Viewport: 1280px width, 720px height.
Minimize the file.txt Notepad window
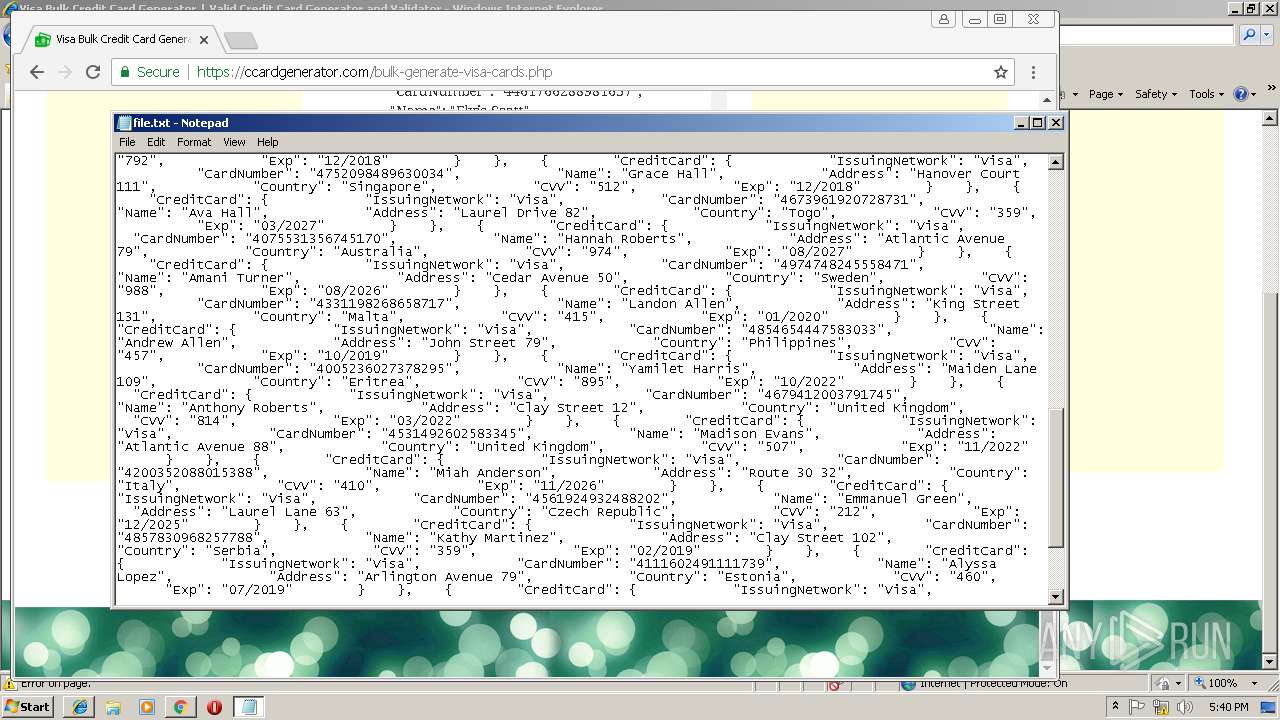(1021, 122)
